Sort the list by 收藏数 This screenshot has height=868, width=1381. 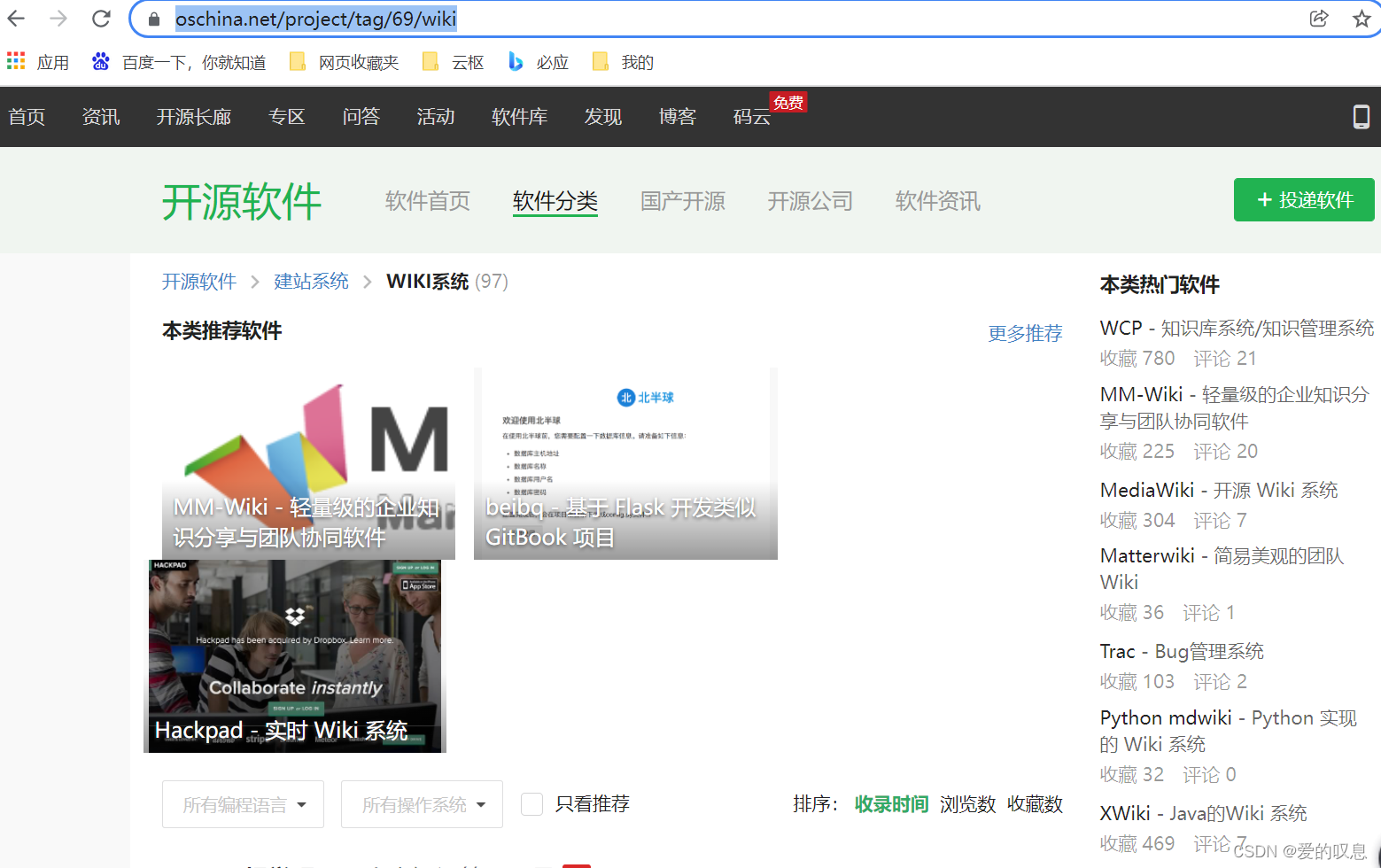point(1035,804)
